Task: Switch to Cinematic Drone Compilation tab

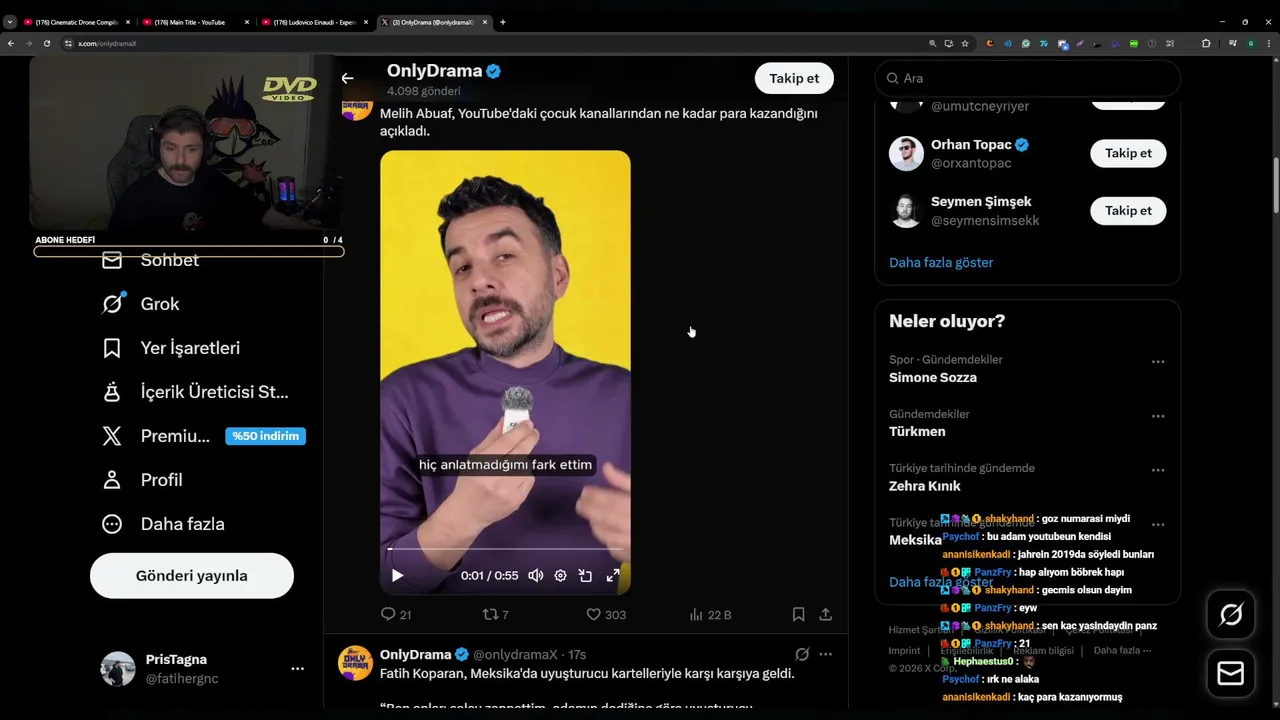Action: tap(76, 22)
